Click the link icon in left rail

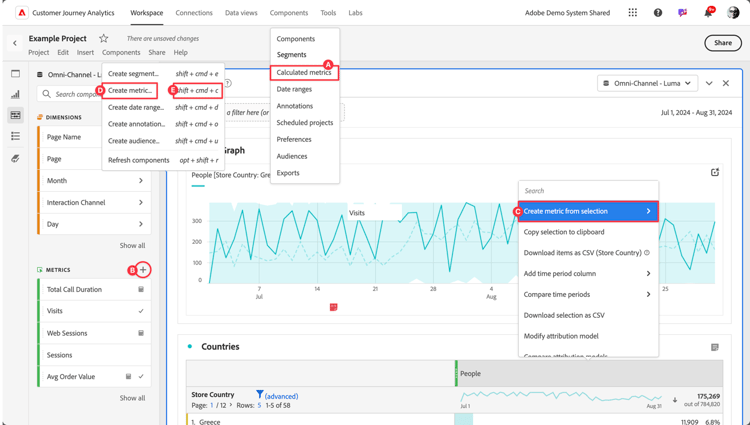point(15,158)
